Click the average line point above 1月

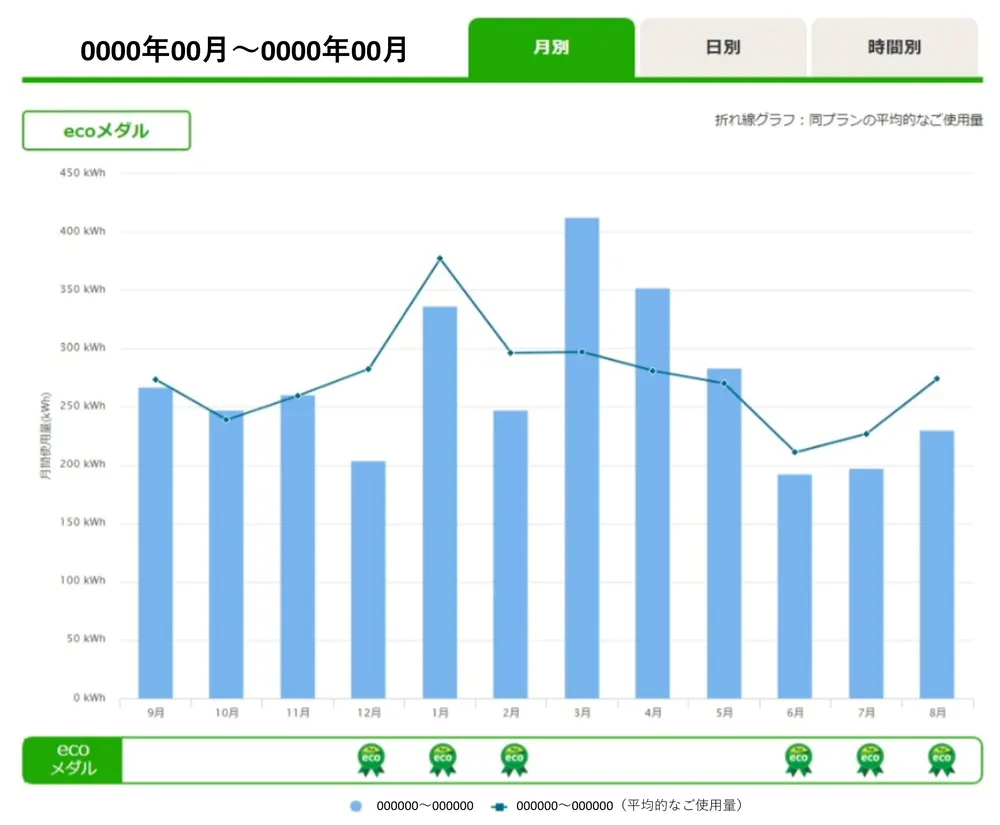click(440, 259)
